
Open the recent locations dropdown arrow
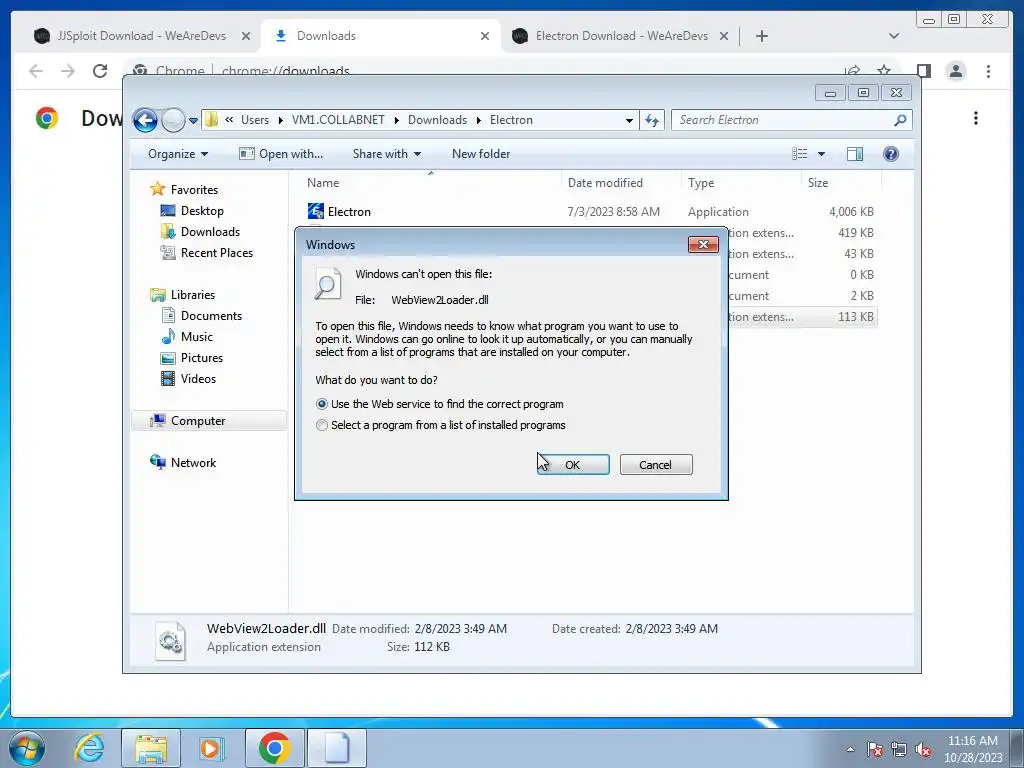[x=193, y=121]
